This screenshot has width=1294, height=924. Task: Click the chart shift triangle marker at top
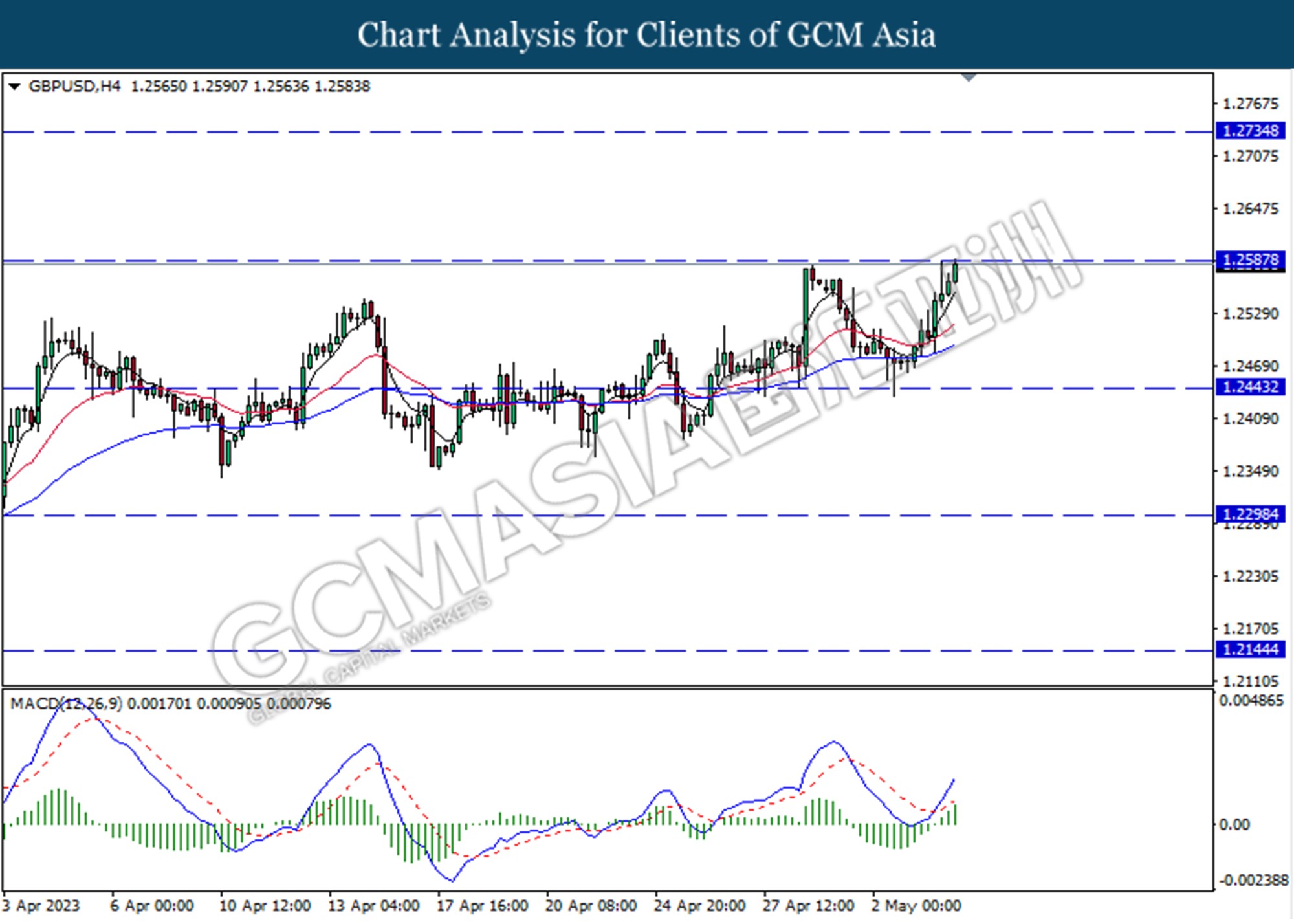pyautogui.click(x=969, y=78)
